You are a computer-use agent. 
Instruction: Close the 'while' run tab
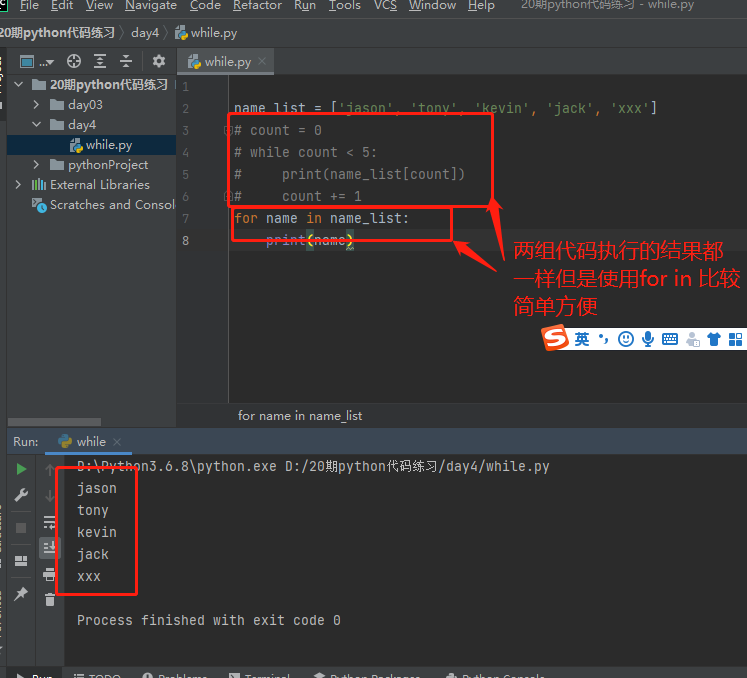pos(117,442)
